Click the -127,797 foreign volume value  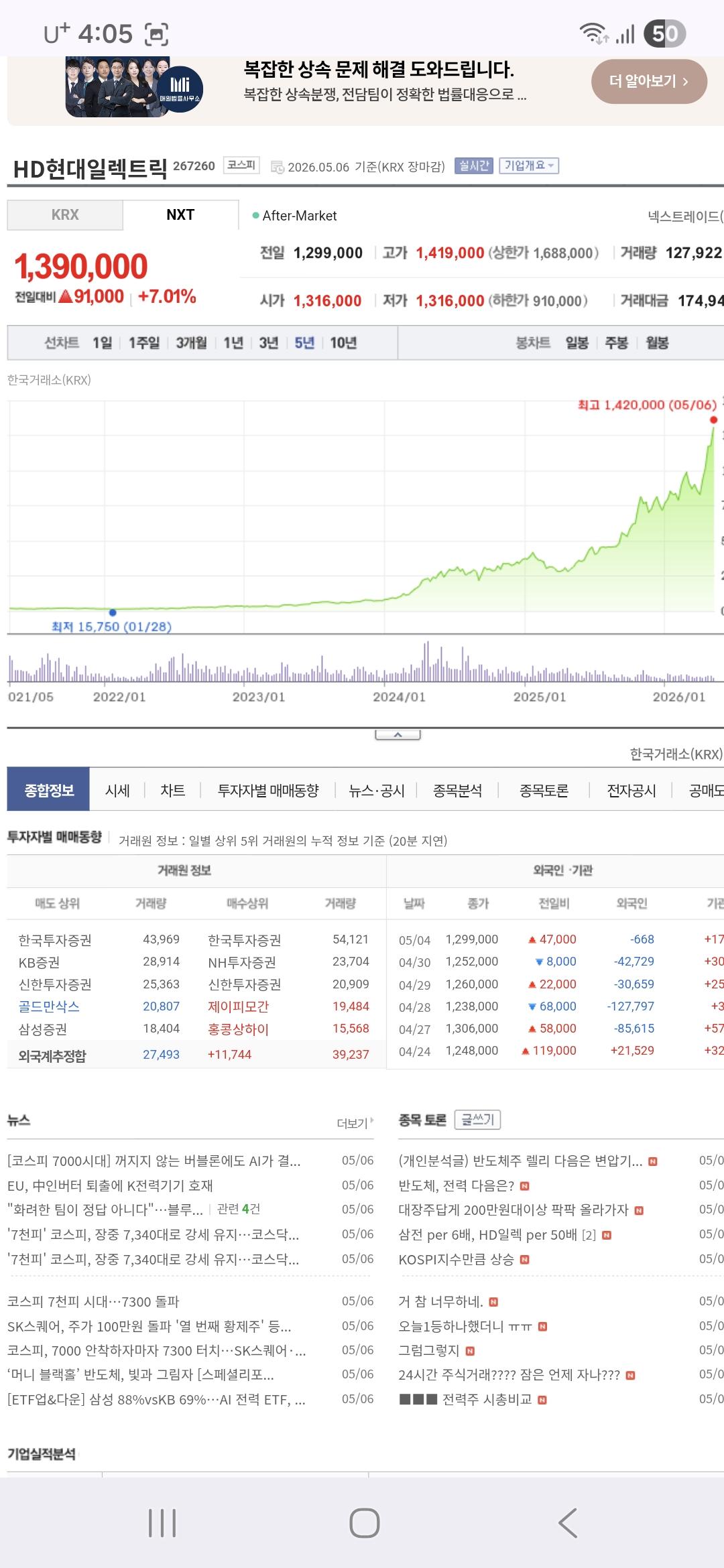tap(630, 1006)
